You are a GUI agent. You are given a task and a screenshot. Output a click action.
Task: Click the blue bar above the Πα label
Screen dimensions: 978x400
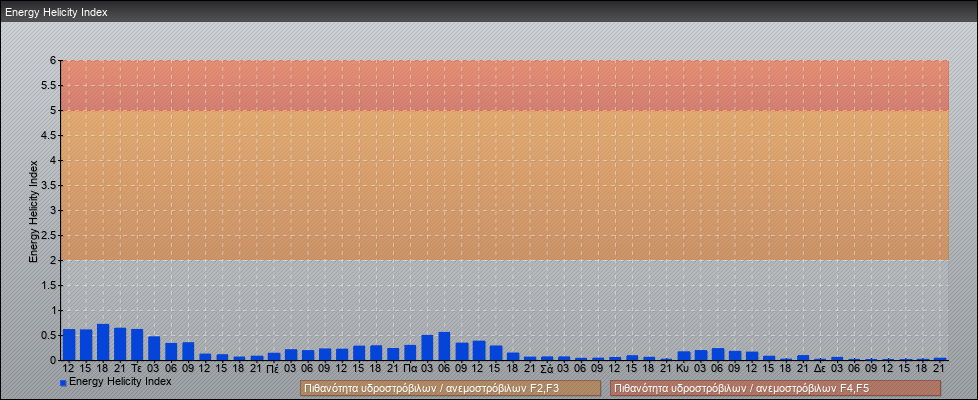(x=410, y=352)
